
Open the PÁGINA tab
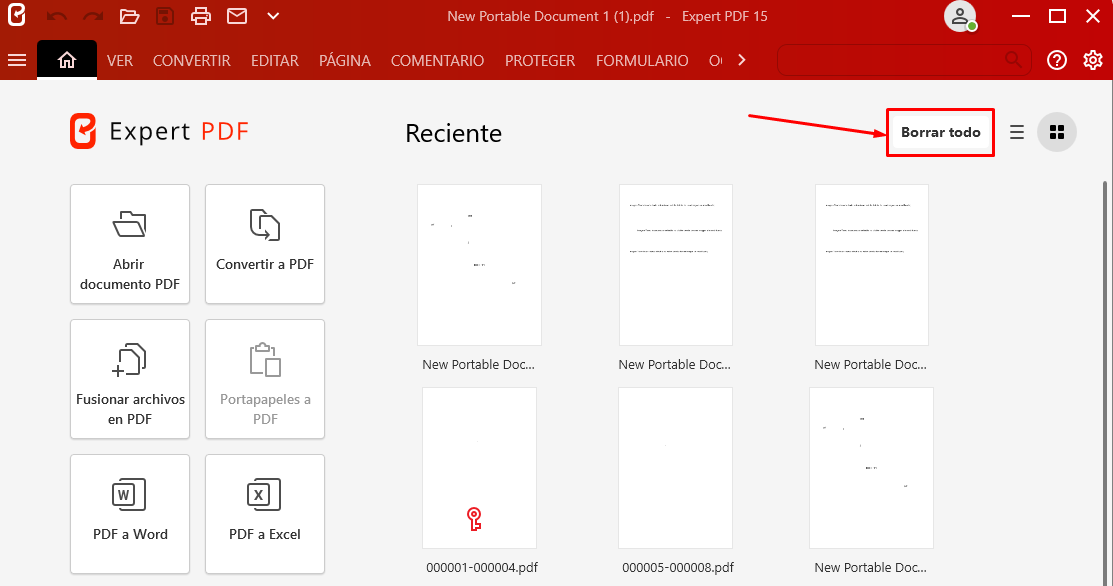pyautogui.click(x=345, y=61)
